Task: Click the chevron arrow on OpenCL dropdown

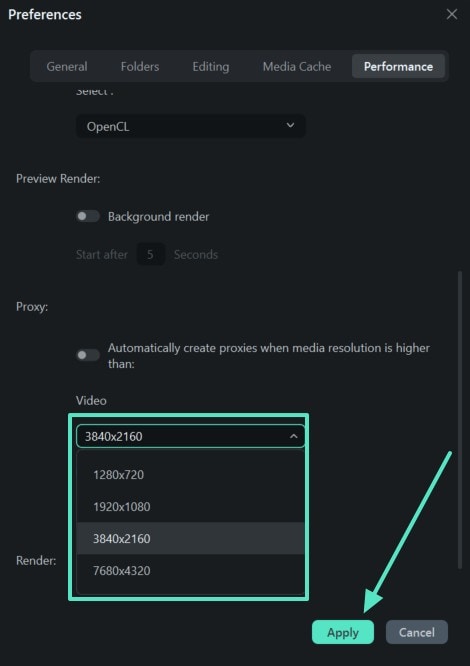Action: pos(290,125)
